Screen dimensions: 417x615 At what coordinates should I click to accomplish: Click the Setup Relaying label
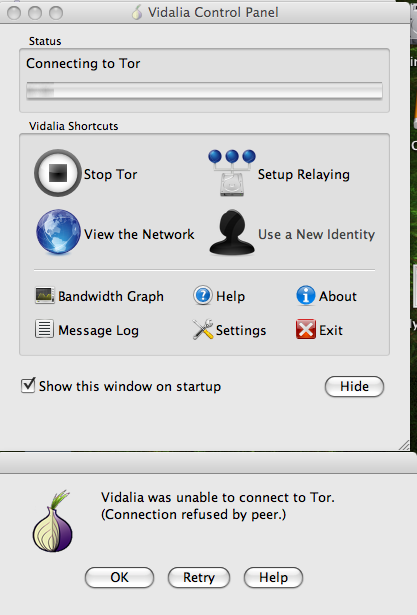304,174
